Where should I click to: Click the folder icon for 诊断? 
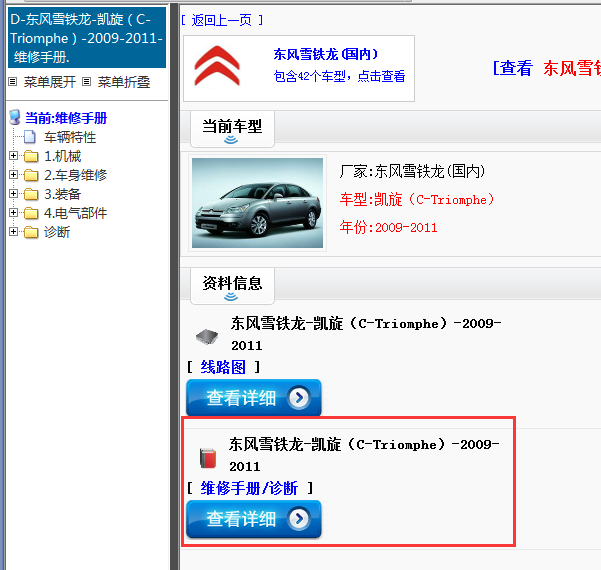(31, 232)
